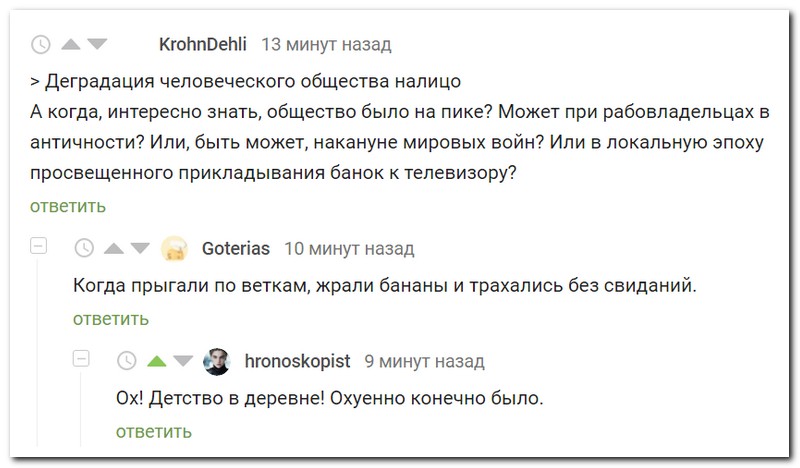800x468 pixels.
Task: Open KrohnDehli's user profile
Action: tap(202, 45)
